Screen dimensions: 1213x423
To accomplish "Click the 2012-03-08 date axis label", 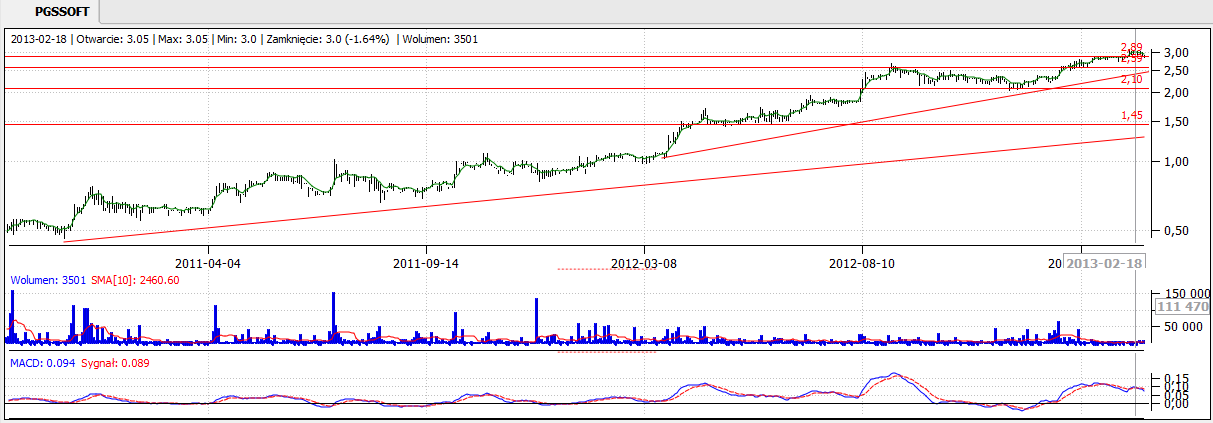I will tap(644, 264).
